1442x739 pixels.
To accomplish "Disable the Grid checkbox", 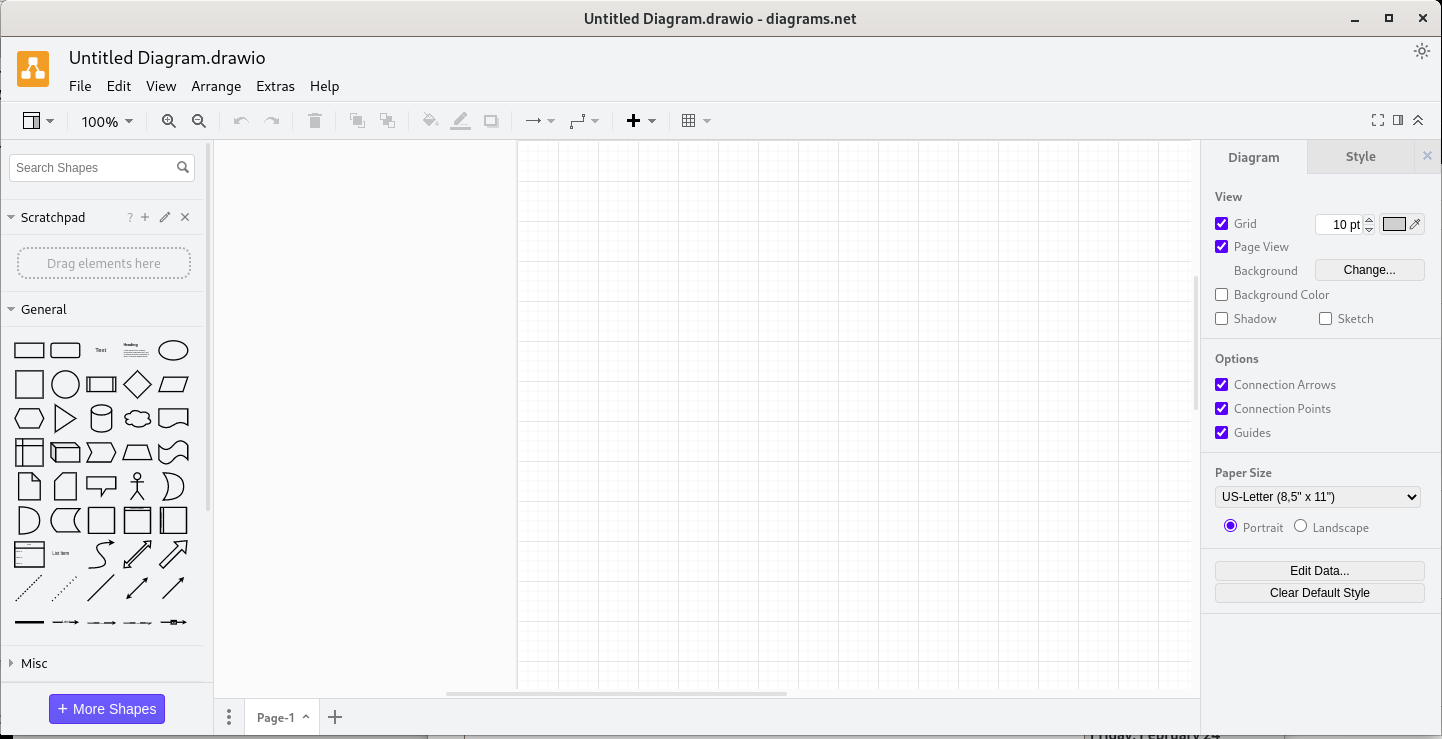I will coord(1221,224).
